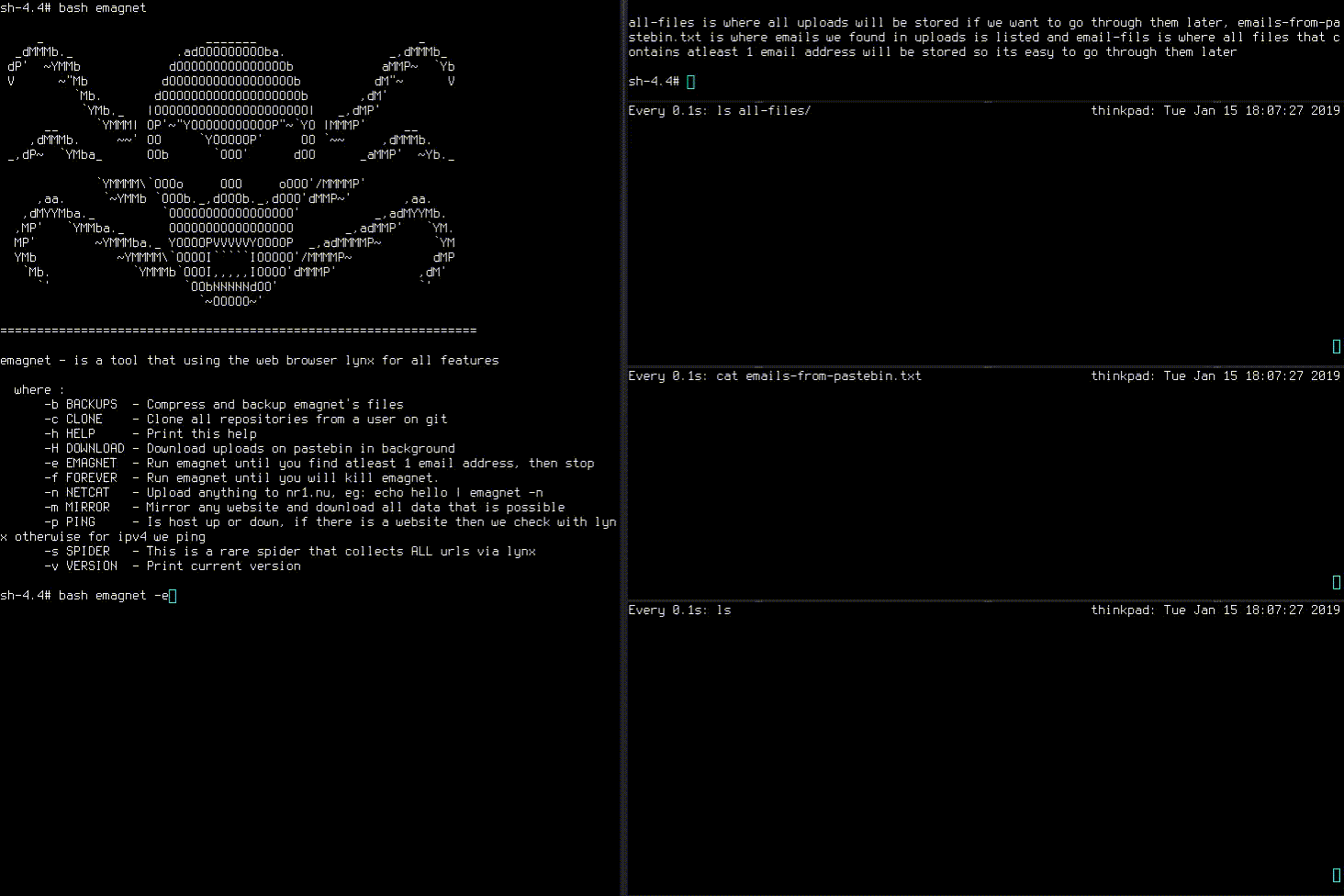1344x896 pixels.
Task: Click the green cursor box in 'cat emails-from-pastebin.txt' pane
Action: point(1337,582)
